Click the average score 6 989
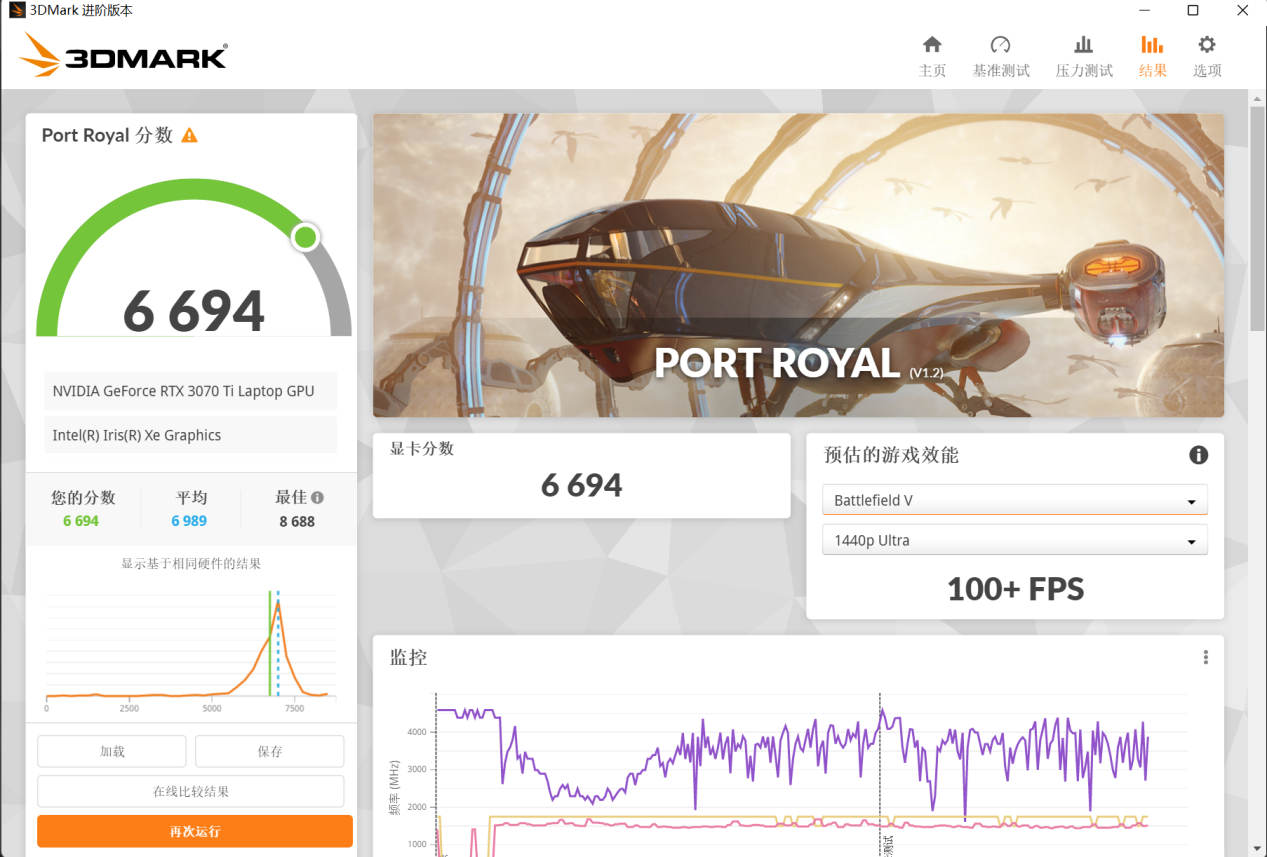 pos(189,521)
